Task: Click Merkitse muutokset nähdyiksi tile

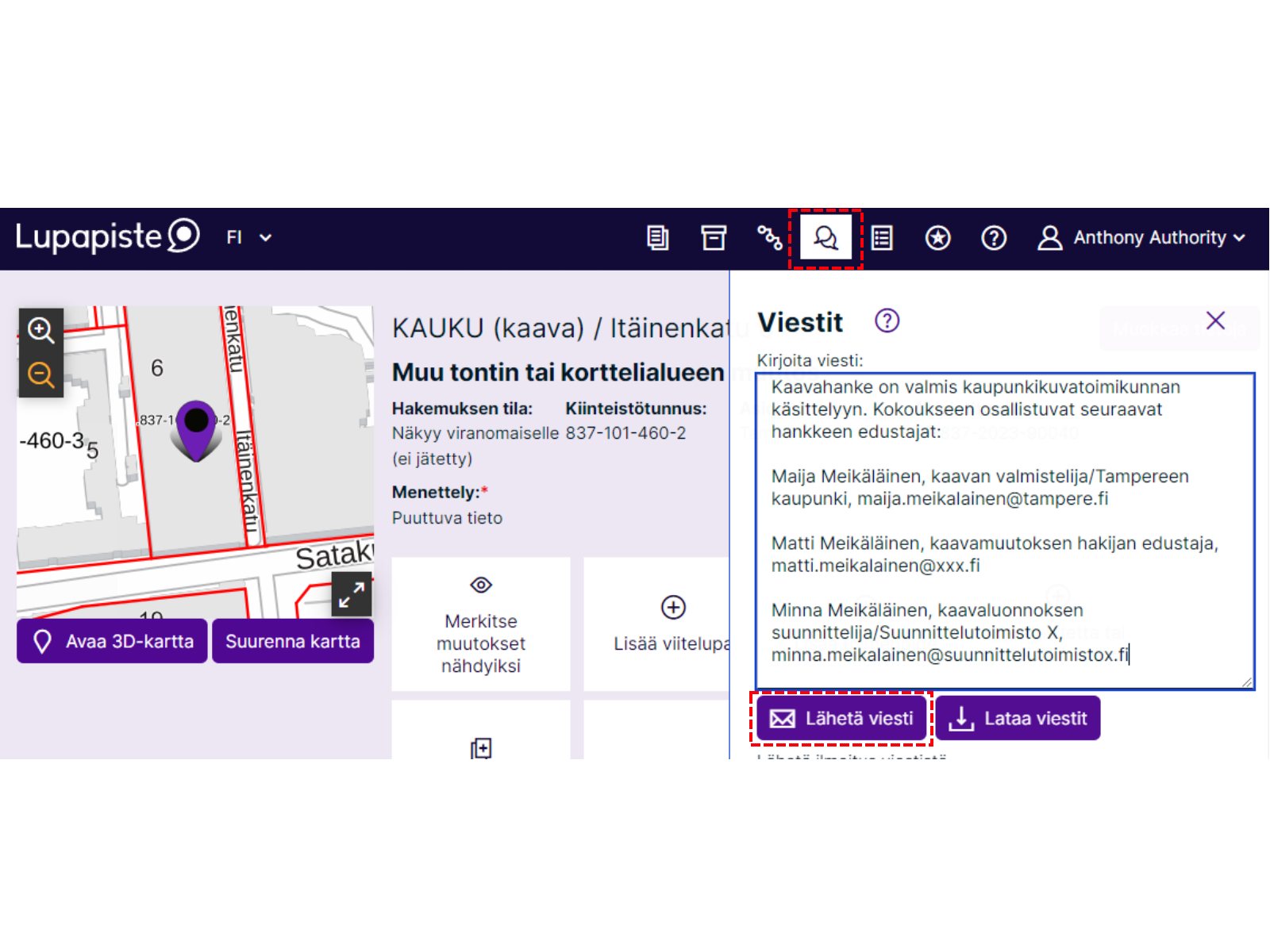Action: point(481,625)
